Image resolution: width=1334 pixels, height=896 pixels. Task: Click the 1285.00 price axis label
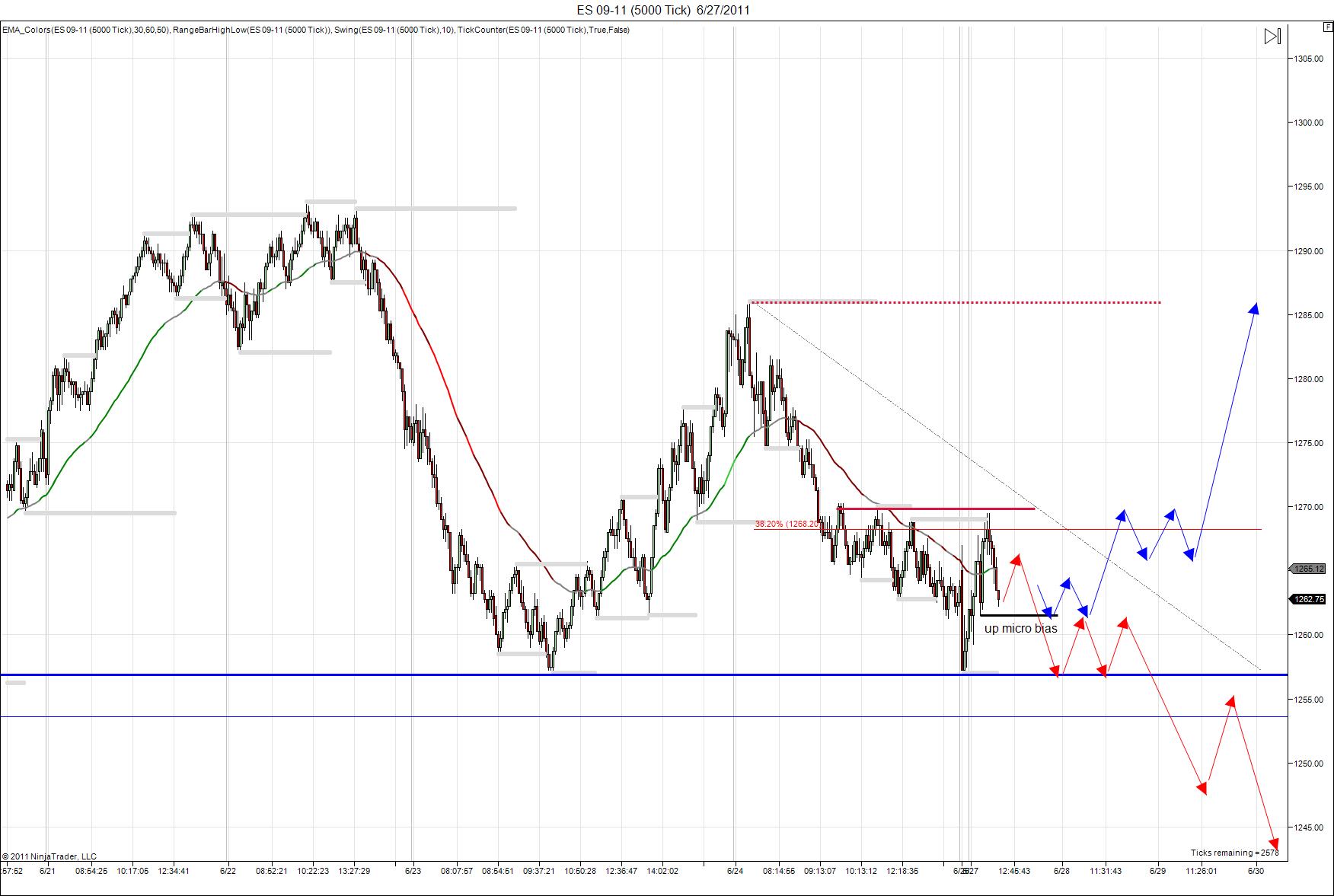1309,315
